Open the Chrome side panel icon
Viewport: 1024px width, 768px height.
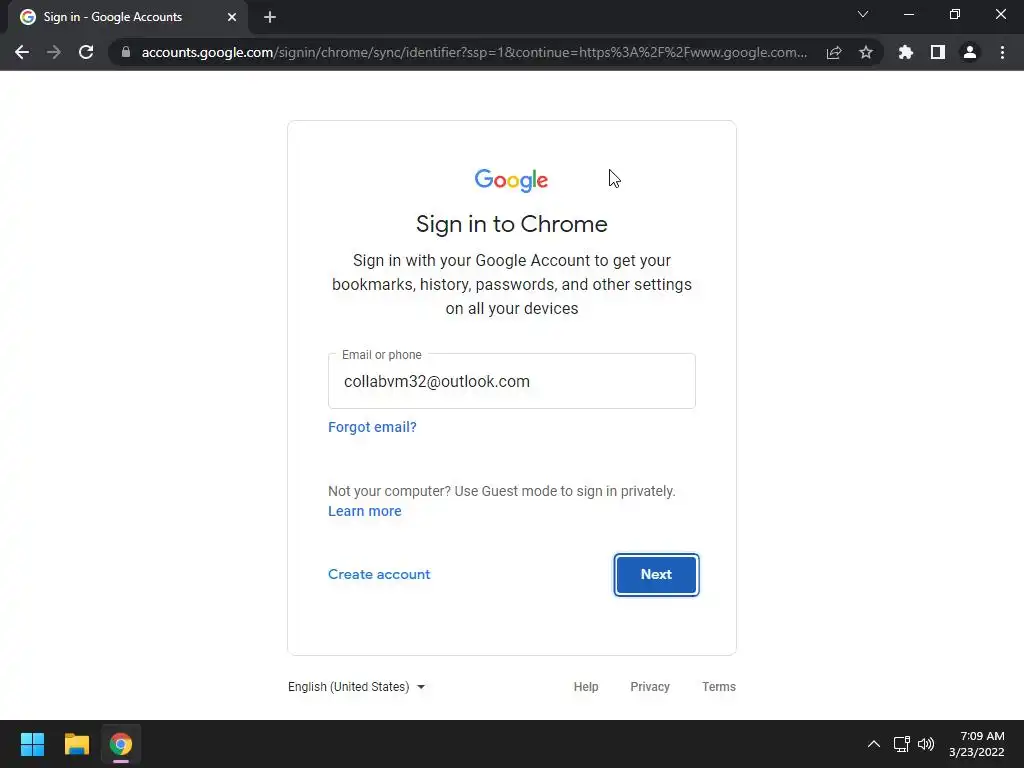[x=938, y=52]
